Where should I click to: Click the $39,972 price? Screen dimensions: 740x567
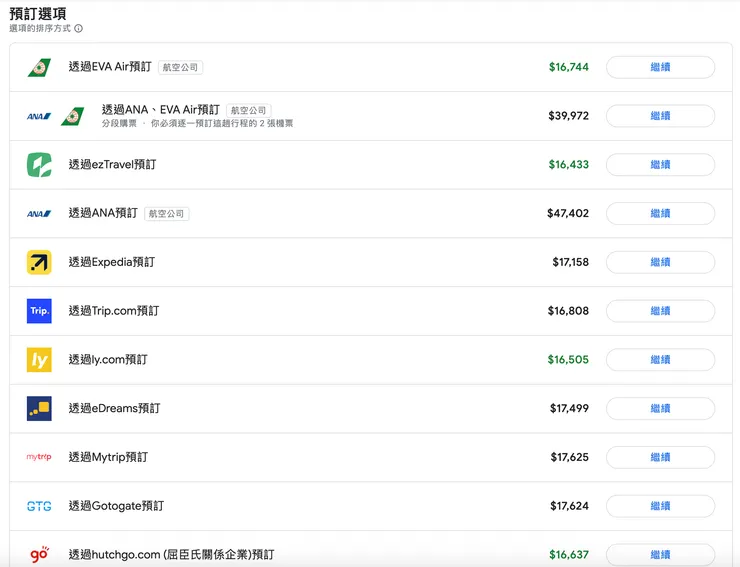(569, 116)
